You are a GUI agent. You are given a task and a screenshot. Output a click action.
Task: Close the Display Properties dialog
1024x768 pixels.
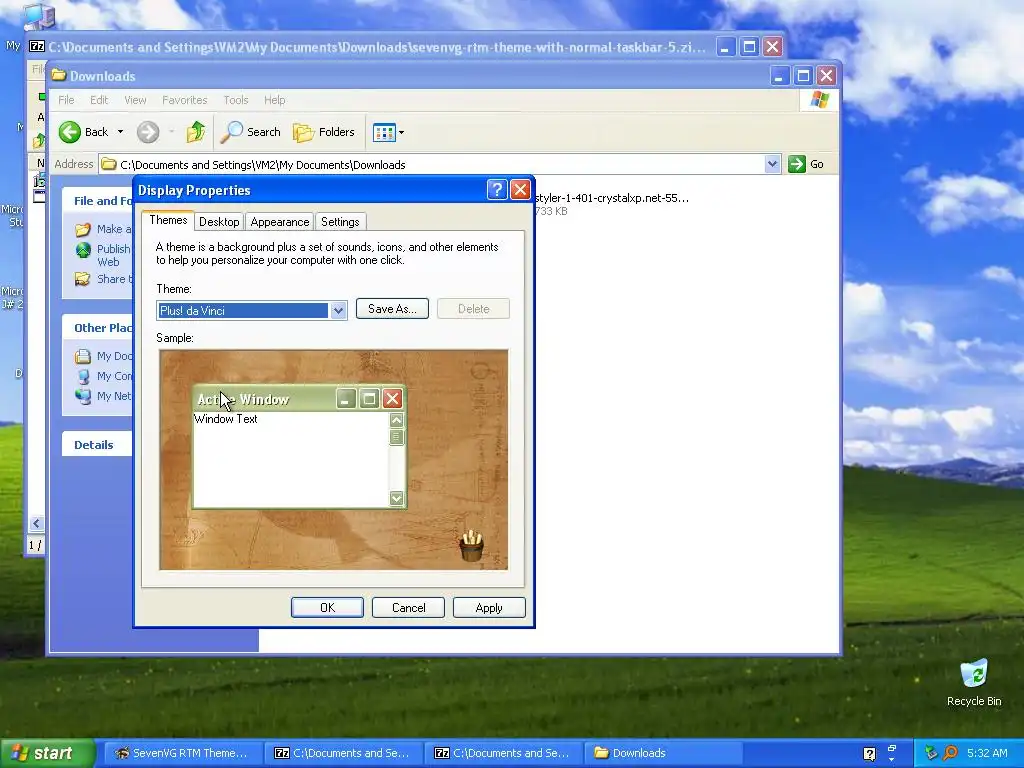(x=520, y=190)
